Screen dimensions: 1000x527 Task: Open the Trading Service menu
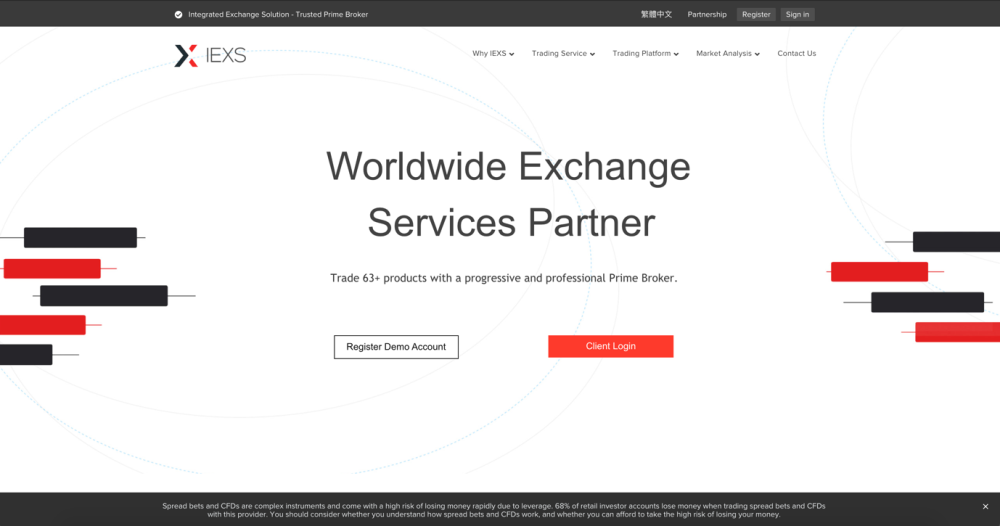563,54
